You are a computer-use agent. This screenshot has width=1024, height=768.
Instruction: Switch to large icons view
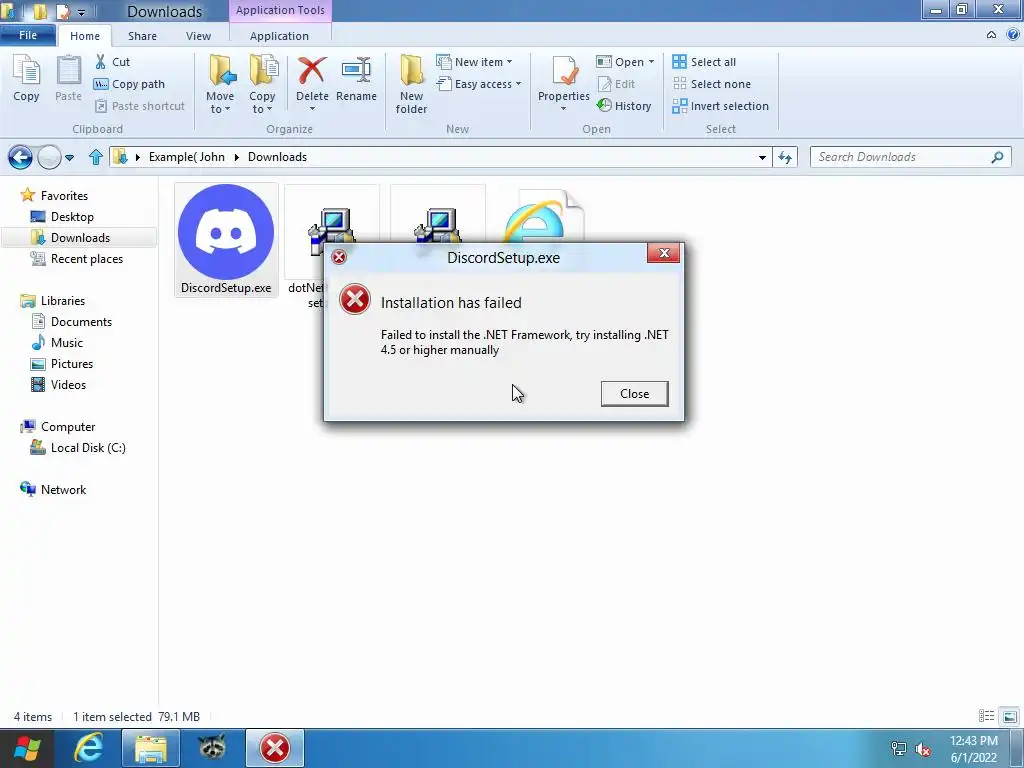tap(1010, 716)
